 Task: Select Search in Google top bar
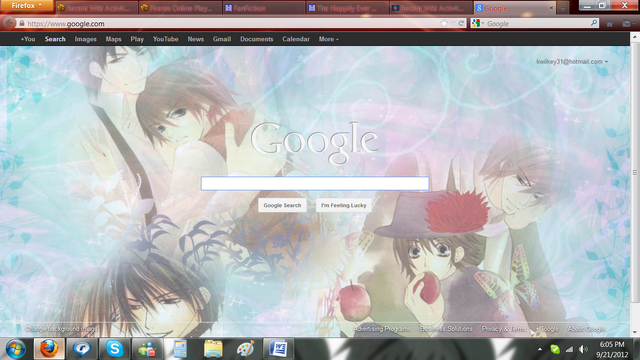tap(55, 39)
